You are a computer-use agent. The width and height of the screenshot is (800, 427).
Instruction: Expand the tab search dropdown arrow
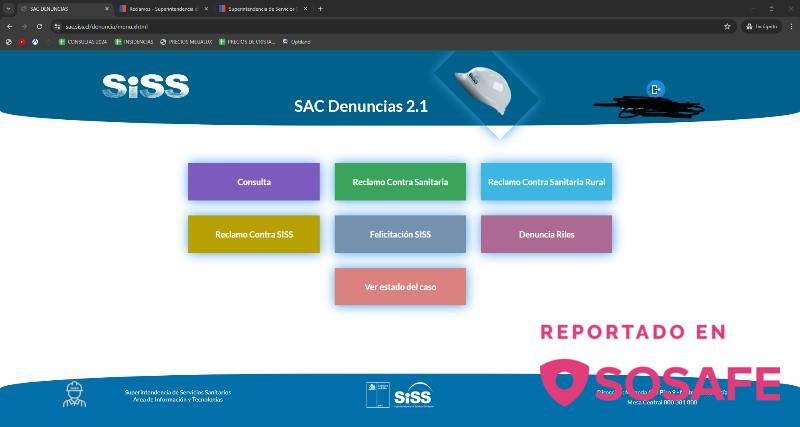click(8, 9)
